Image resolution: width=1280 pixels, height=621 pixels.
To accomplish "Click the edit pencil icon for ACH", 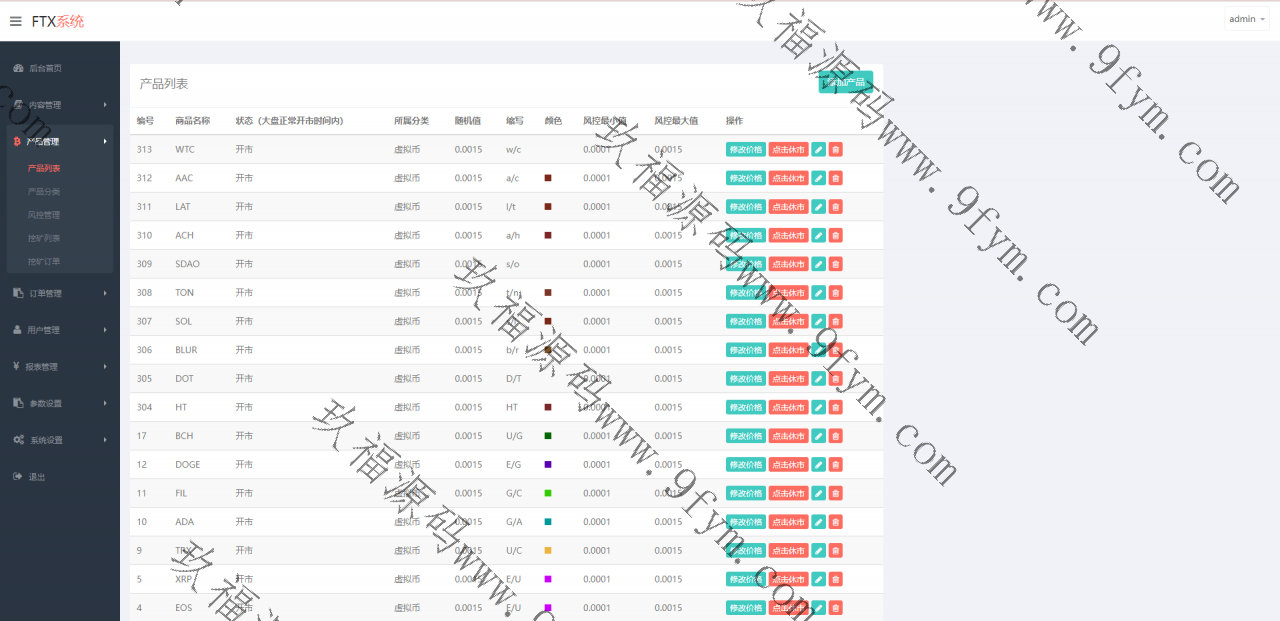I will point(818,236).
